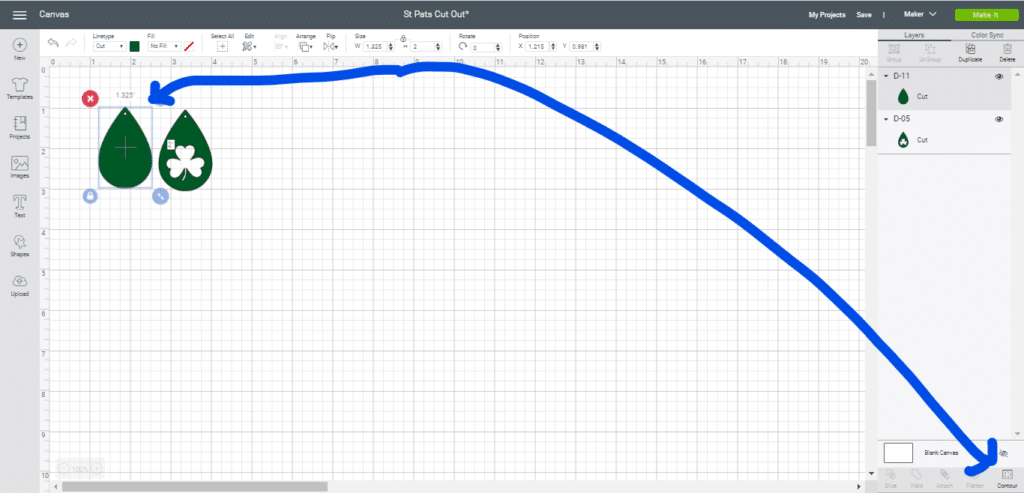Open the Maker machine dropdown
Screen dimensions: 1024x493
(x=918, y=15)
